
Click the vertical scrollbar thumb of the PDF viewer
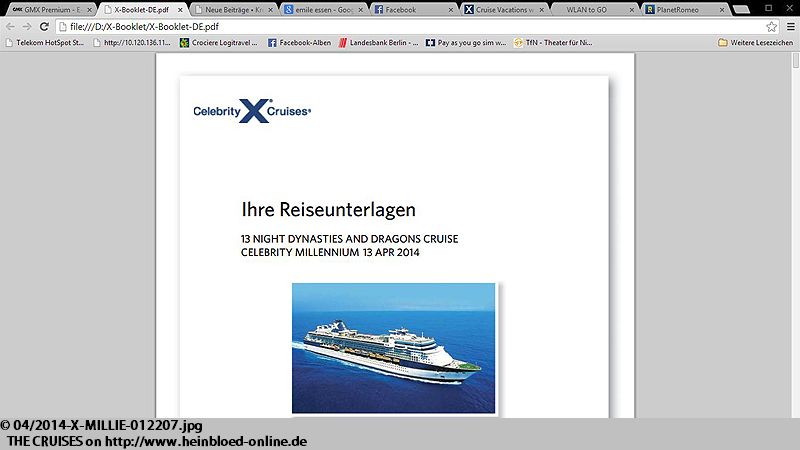click(x=795, y=61)
